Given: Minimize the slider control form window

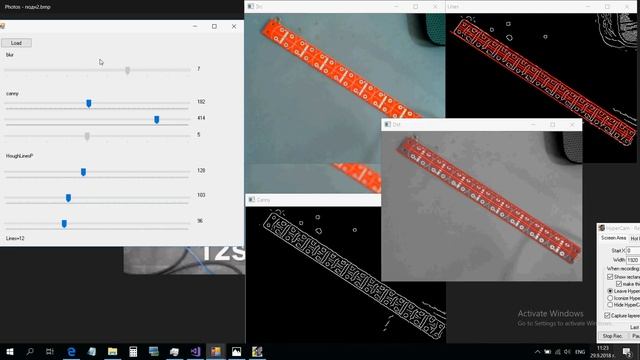Looking at the screenshot, I should pyautogui.click(x=195, y=27).
